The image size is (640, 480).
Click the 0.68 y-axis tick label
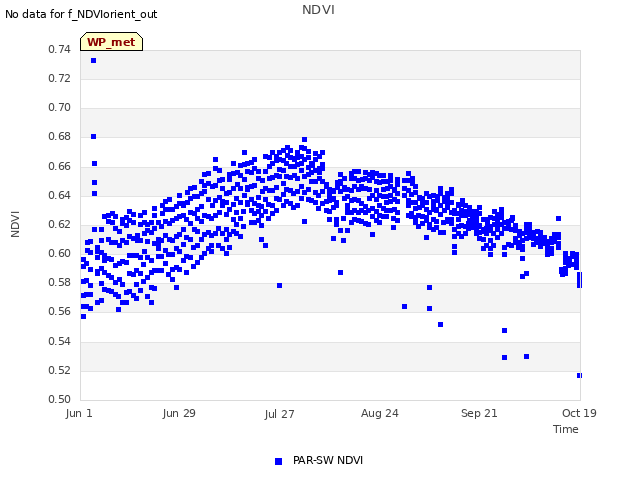coord(60,136)
